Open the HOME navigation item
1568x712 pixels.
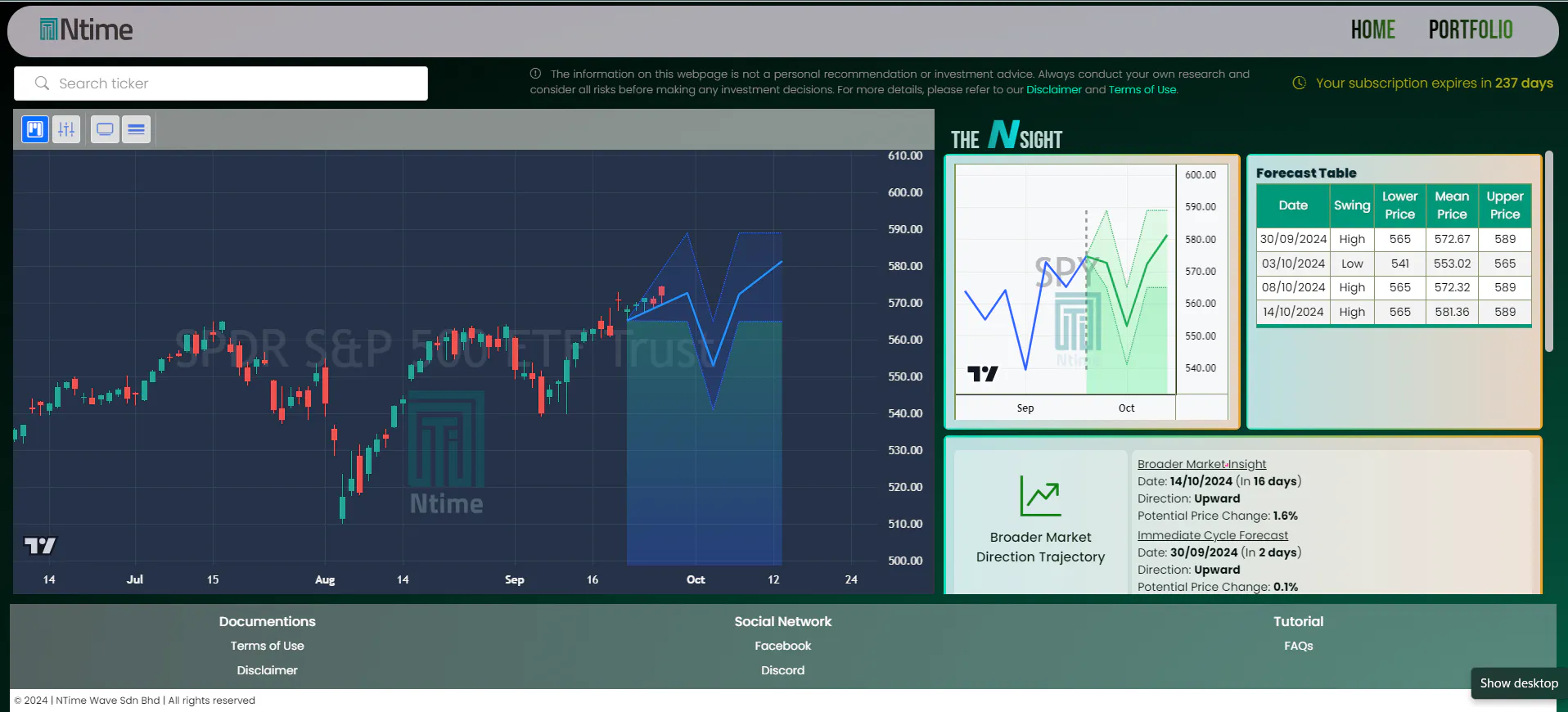click(x=1373, y=30)
